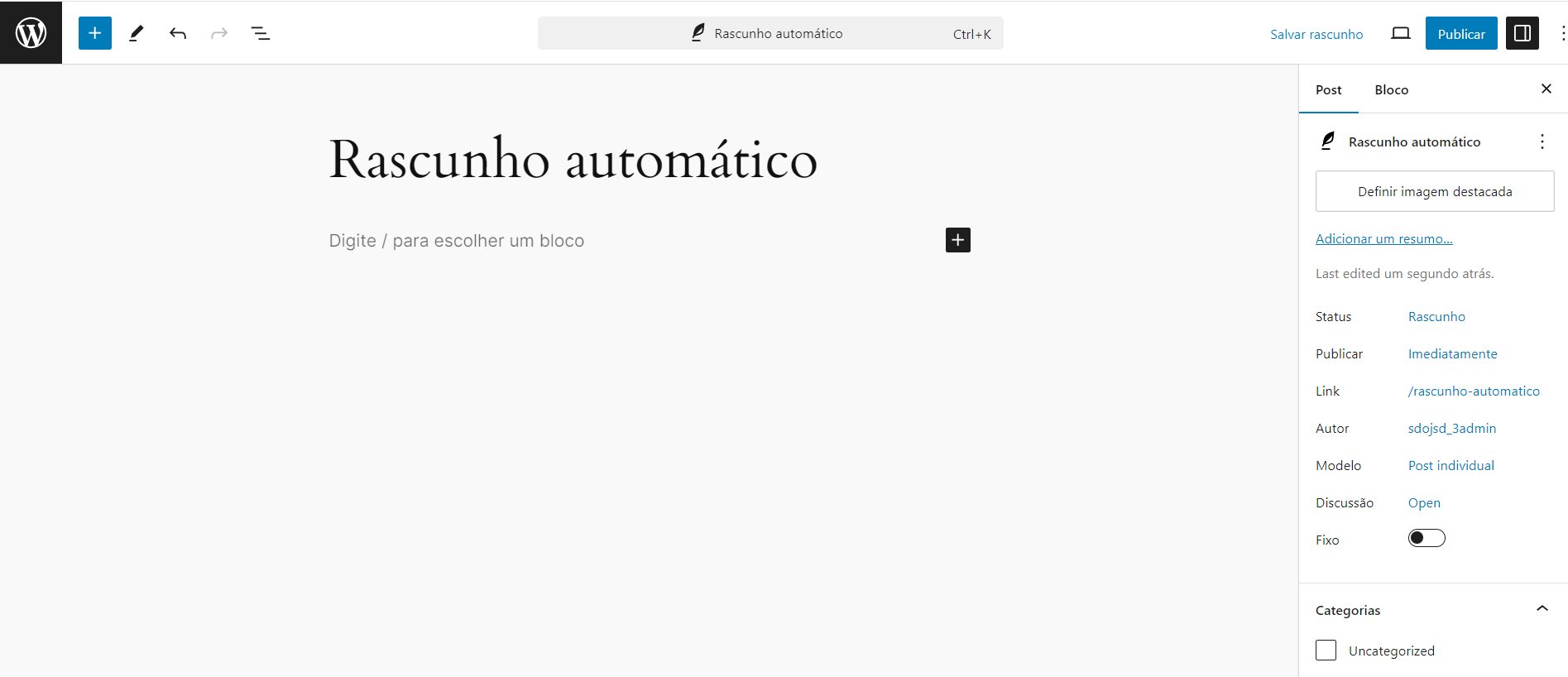
Task: Open the post actions three-dot menu in sidebar
Action: [x=1542, y=142]
